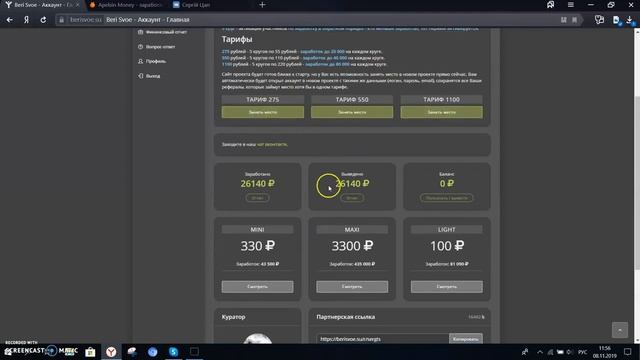Click the Тарифы heading
Viewport: 640px width, 360px height.
pos(237,40)
